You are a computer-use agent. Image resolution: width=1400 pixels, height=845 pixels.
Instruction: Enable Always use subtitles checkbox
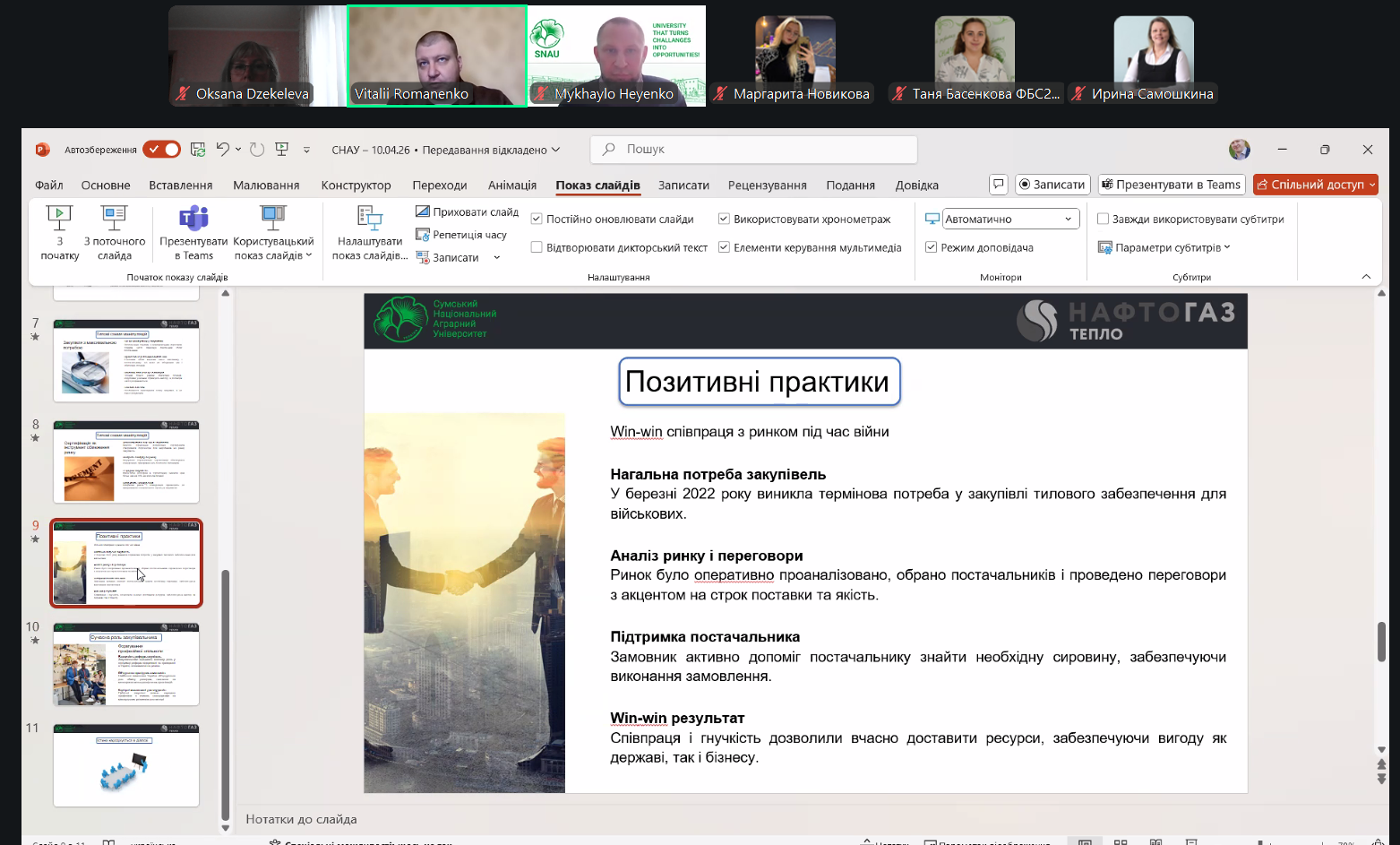[x=1104, y=219]
